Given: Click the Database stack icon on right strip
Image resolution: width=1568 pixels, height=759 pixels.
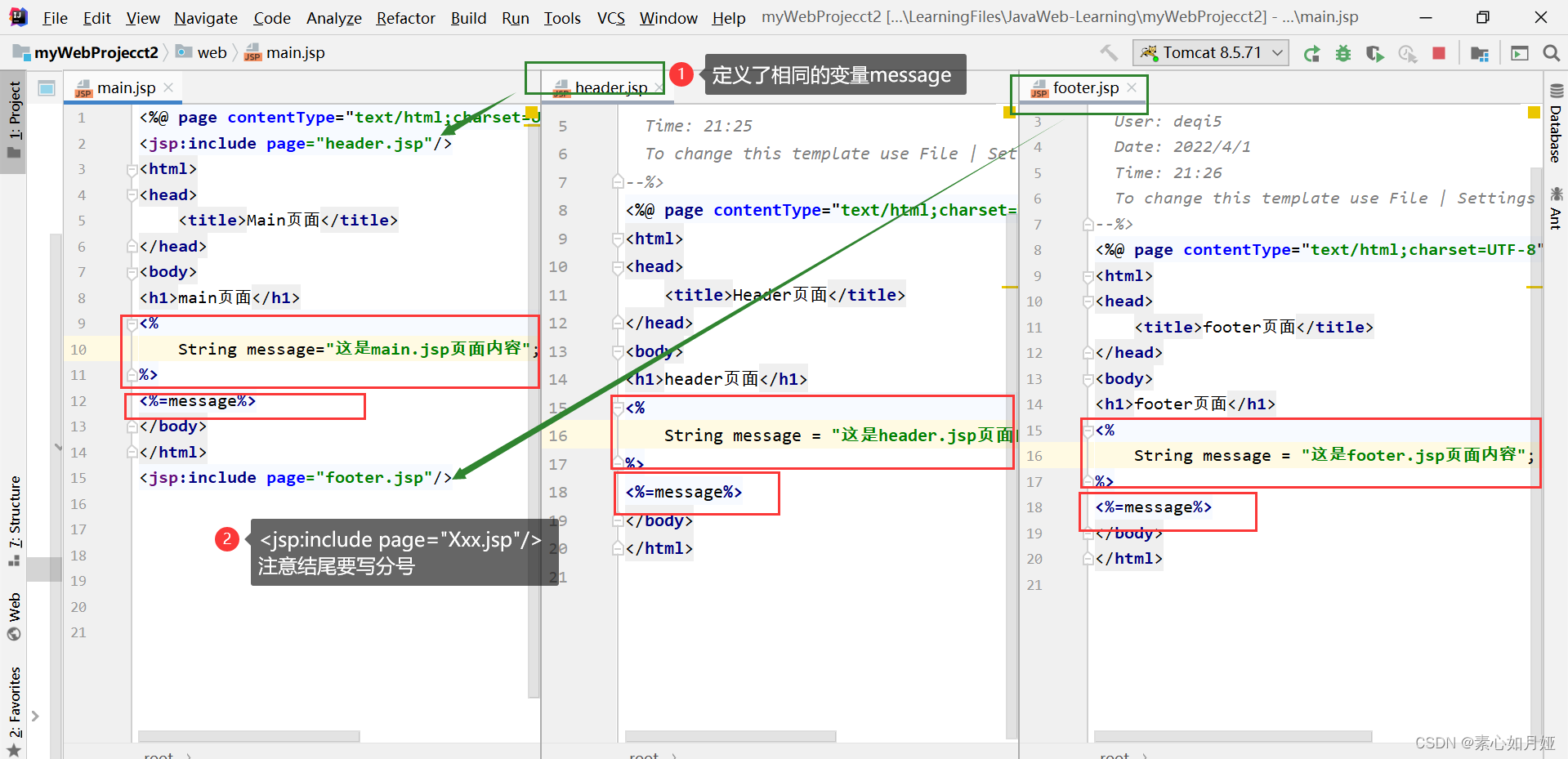Looking at the screenshot, I should coord(1557,91).
